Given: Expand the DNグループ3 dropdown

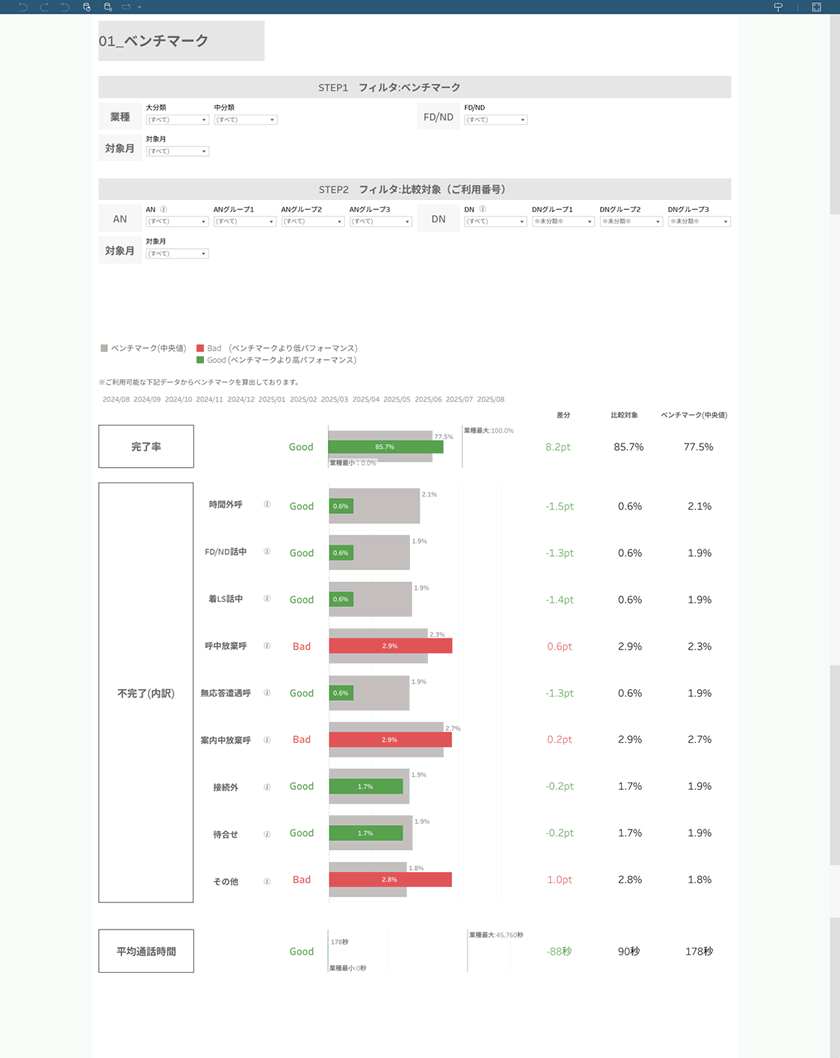Looking at the screenshot, I should [x=699, y=222].
